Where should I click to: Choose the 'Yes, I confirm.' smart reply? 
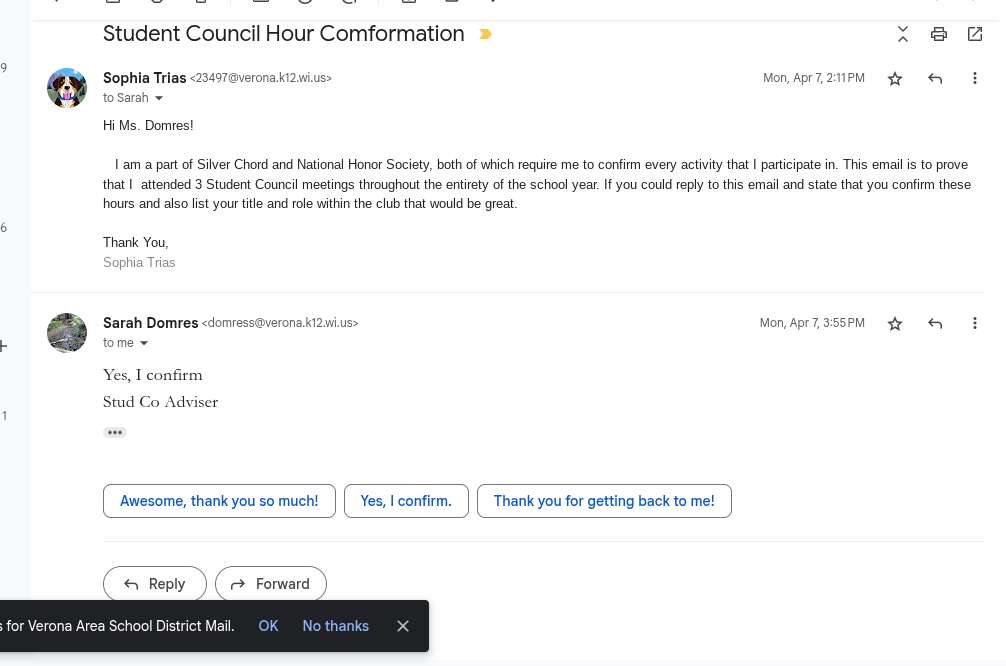(406, 501)
